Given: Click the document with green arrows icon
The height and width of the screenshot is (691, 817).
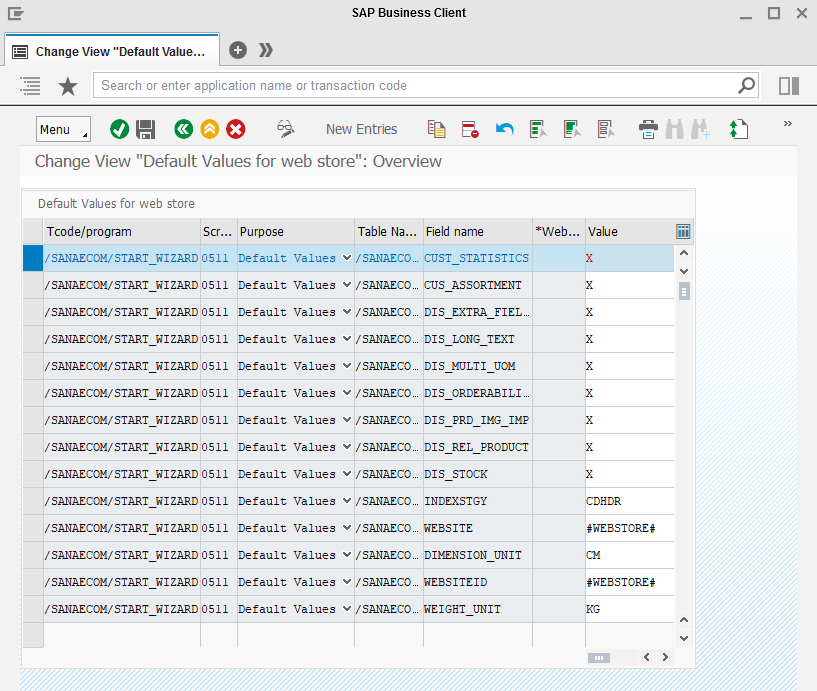Looking at the screenshot, I should point(738,129).
